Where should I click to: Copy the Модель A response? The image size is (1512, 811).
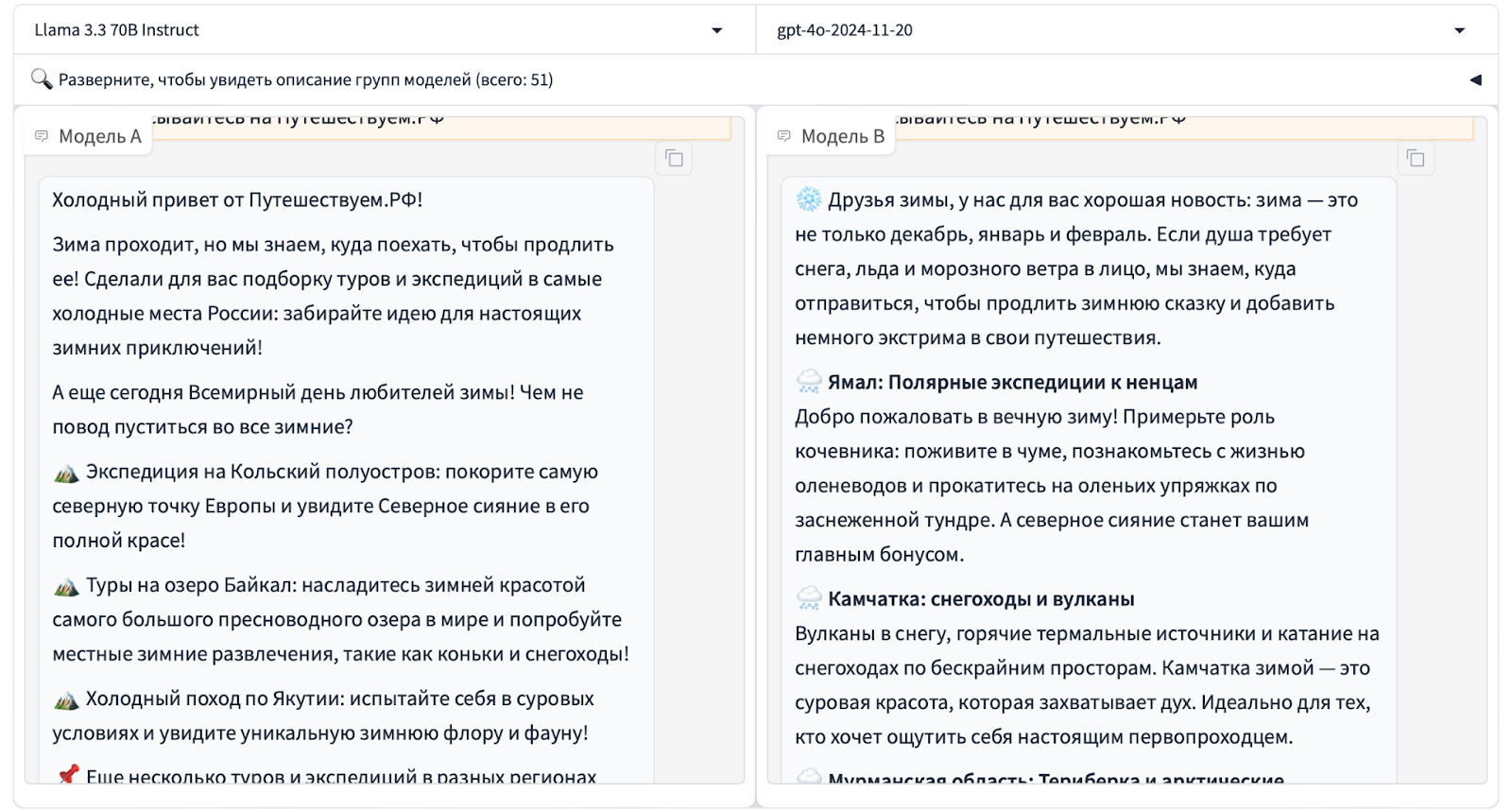click(674, 158)
